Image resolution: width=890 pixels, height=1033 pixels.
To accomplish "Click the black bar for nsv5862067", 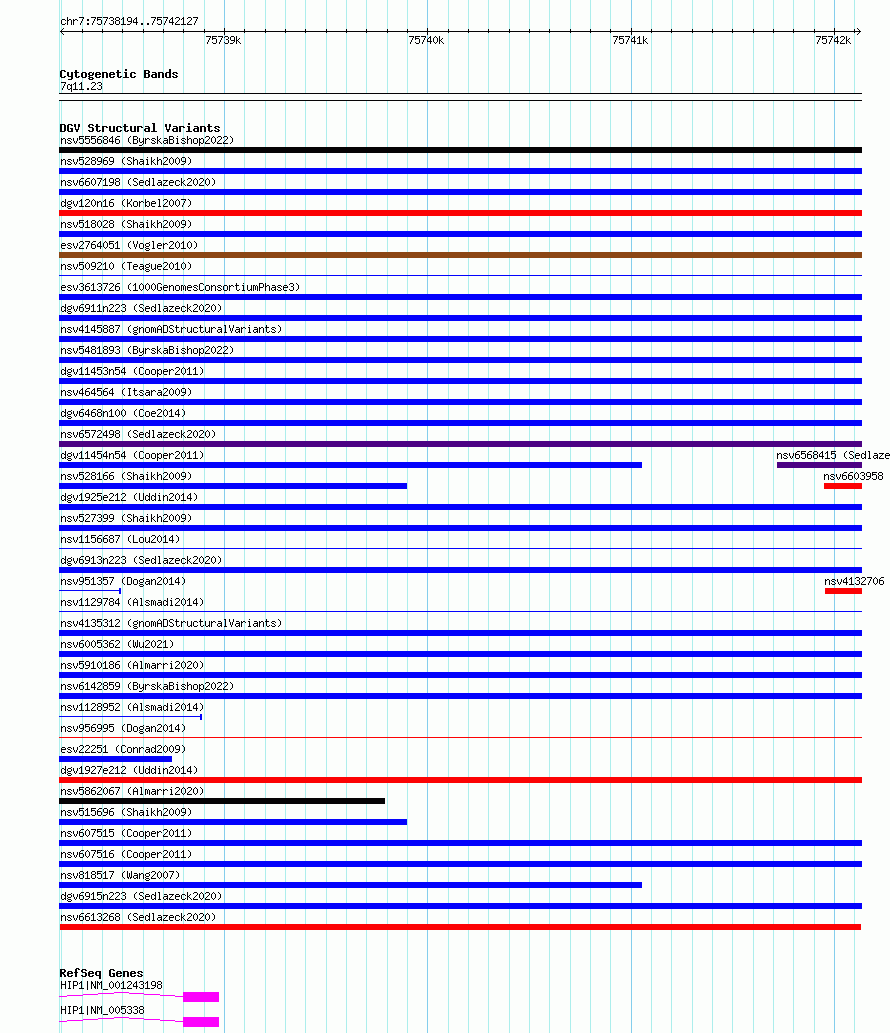I will coord(222,801).
